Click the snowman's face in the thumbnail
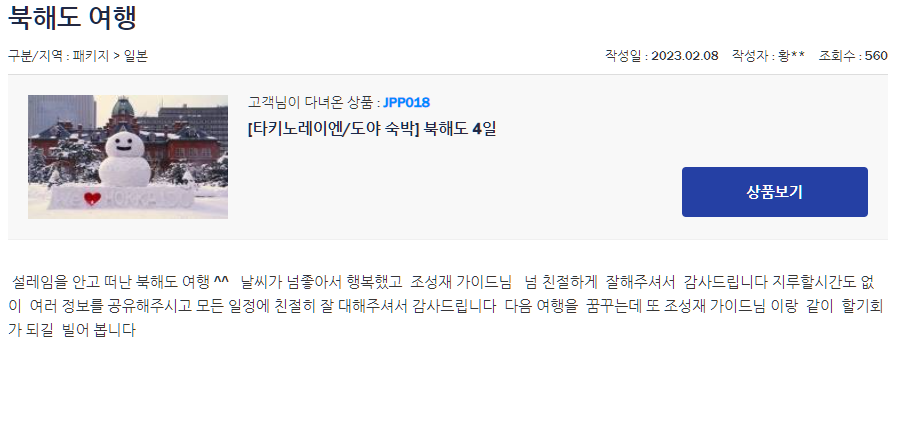Screen dimensions: 898x429 (124, 144)
